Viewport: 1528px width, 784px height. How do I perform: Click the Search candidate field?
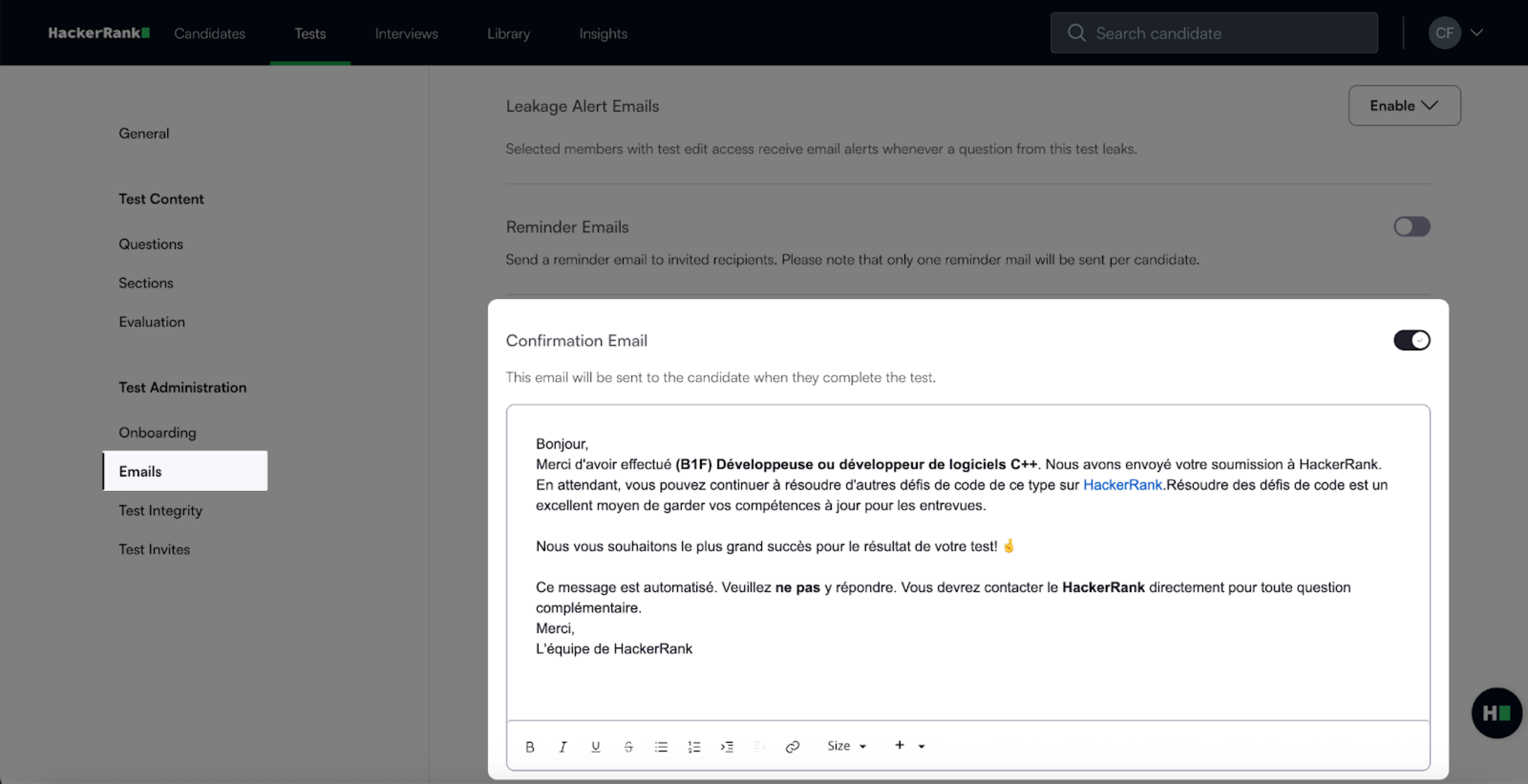1214,33
